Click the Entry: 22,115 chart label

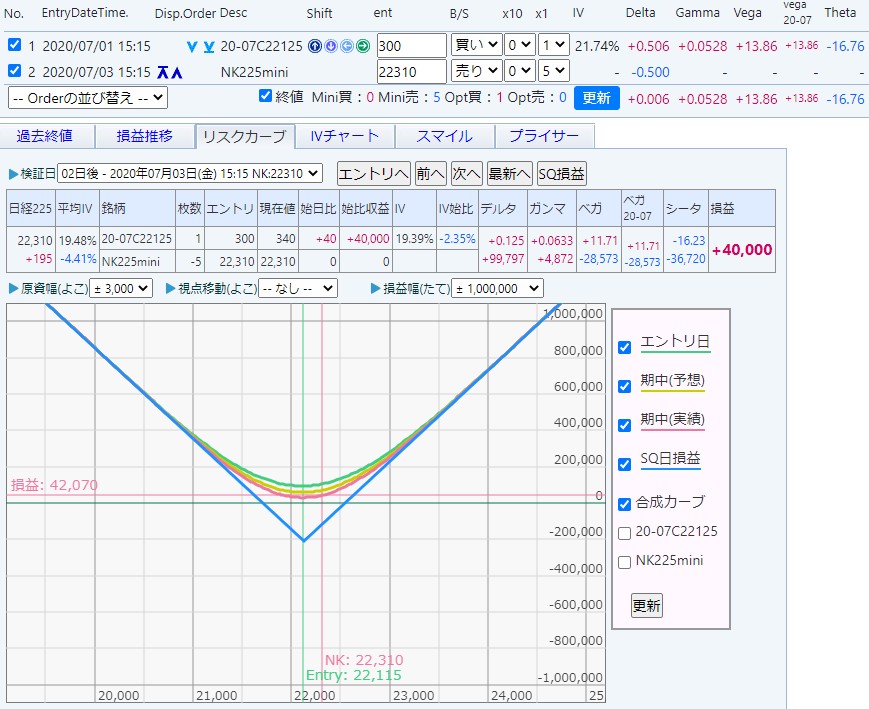tap(354, 675)
